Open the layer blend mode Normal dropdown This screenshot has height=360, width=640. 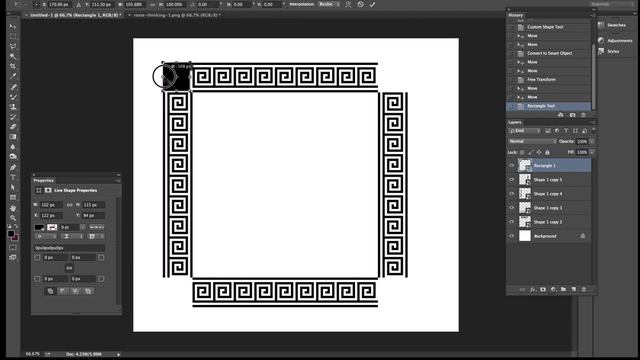(532, 141)
